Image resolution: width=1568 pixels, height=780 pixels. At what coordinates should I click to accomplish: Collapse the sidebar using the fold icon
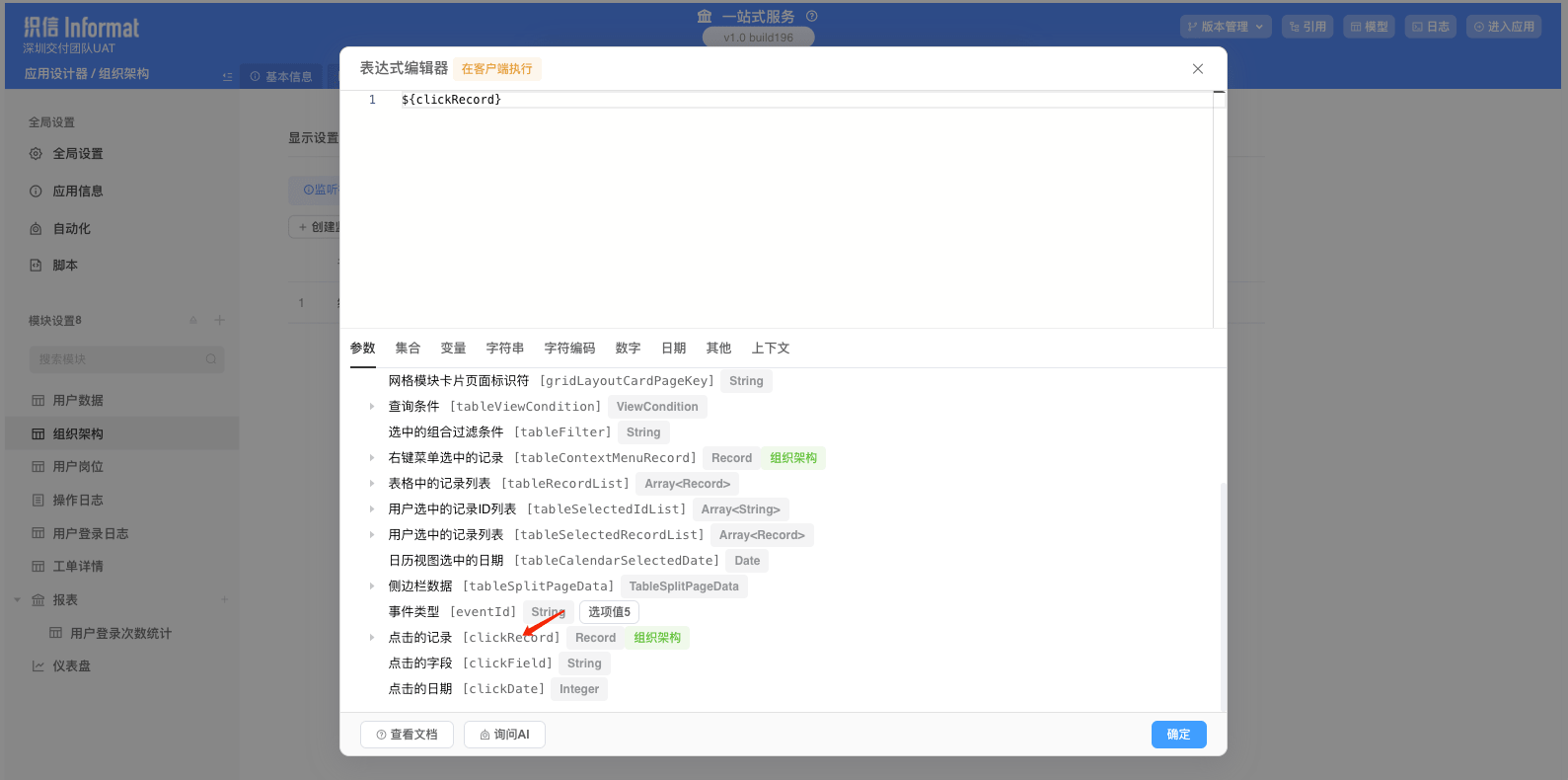(228, 76)
